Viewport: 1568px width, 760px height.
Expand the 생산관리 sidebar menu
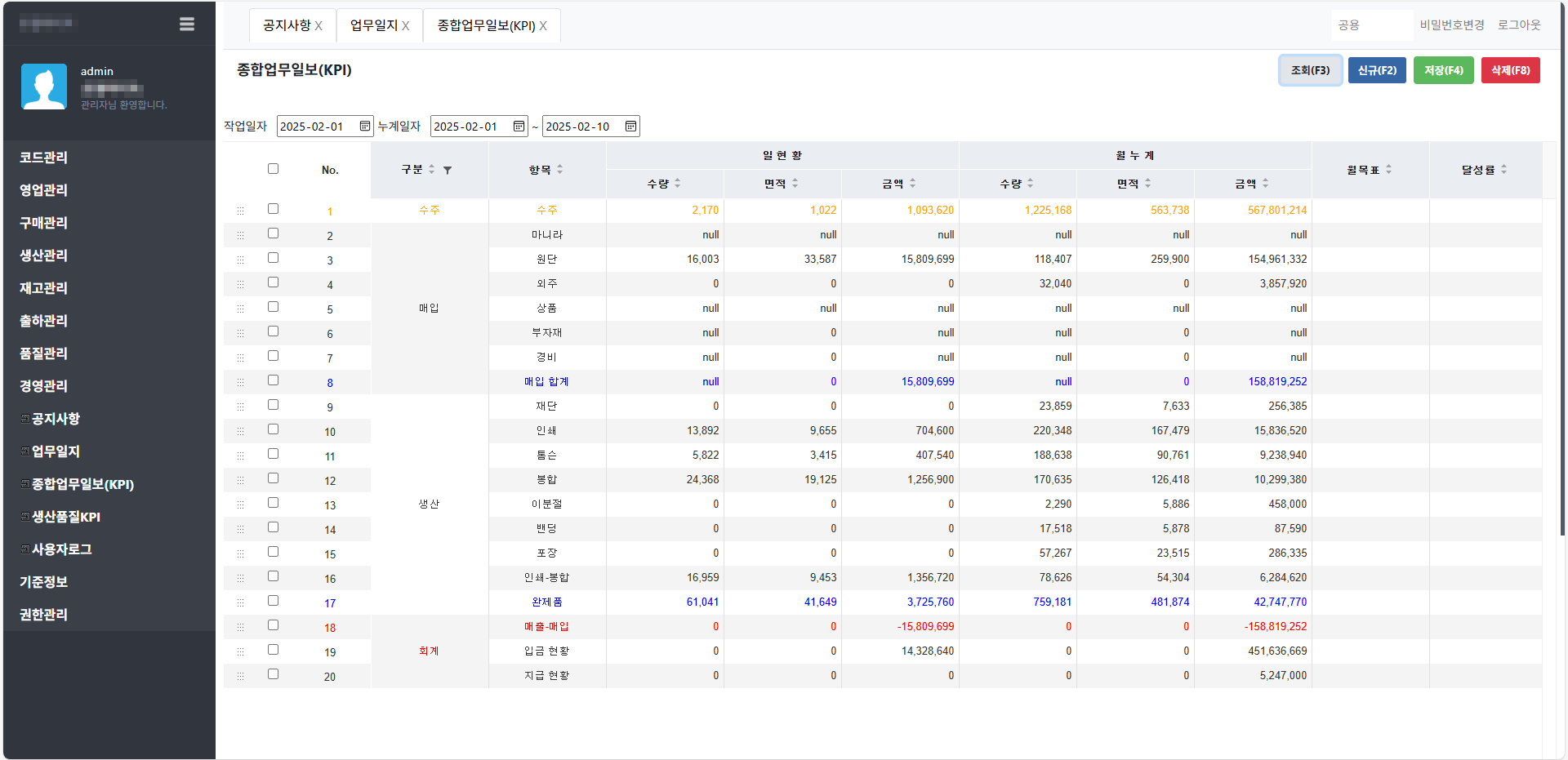click(44, 256)
